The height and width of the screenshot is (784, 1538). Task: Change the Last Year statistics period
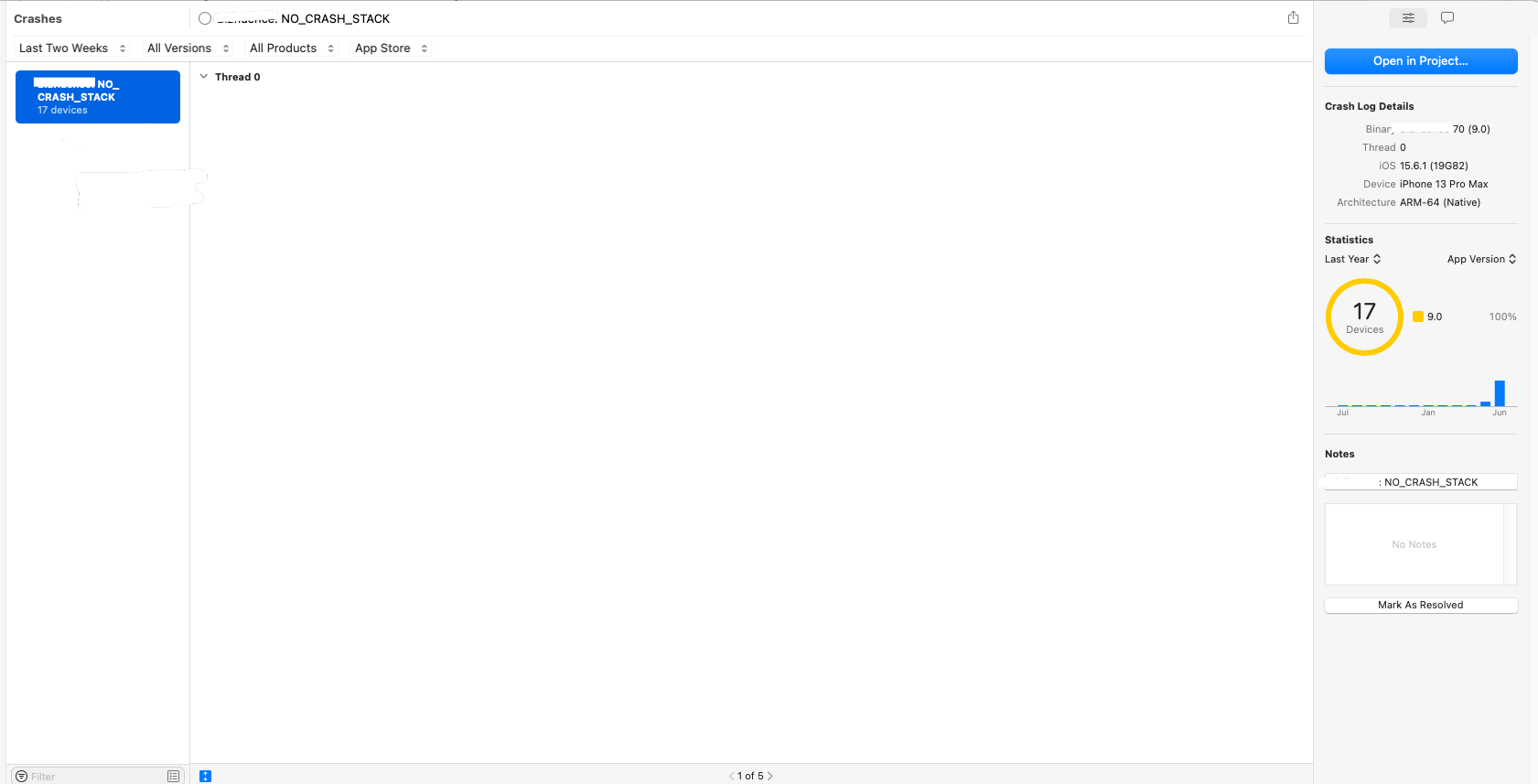pyautogui.click(x=1352, y=259)
